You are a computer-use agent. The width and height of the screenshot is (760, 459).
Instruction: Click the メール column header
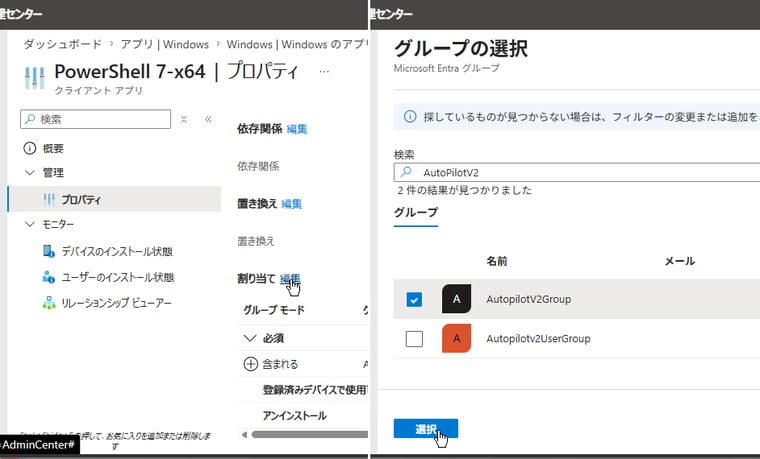pyautogui.click(x=680, y=261)
